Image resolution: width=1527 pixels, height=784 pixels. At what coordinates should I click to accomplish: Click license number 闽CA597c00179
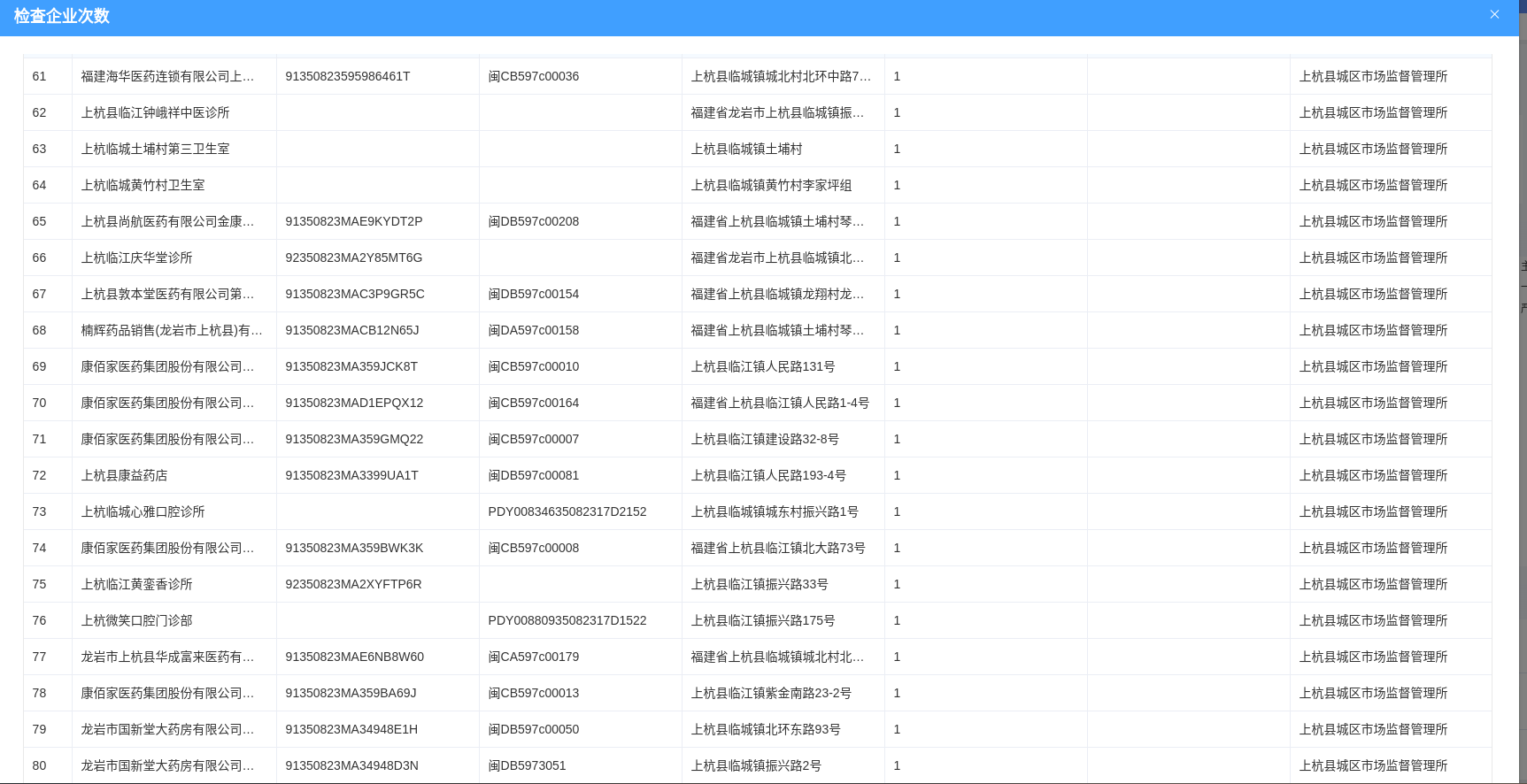(534, 657)
